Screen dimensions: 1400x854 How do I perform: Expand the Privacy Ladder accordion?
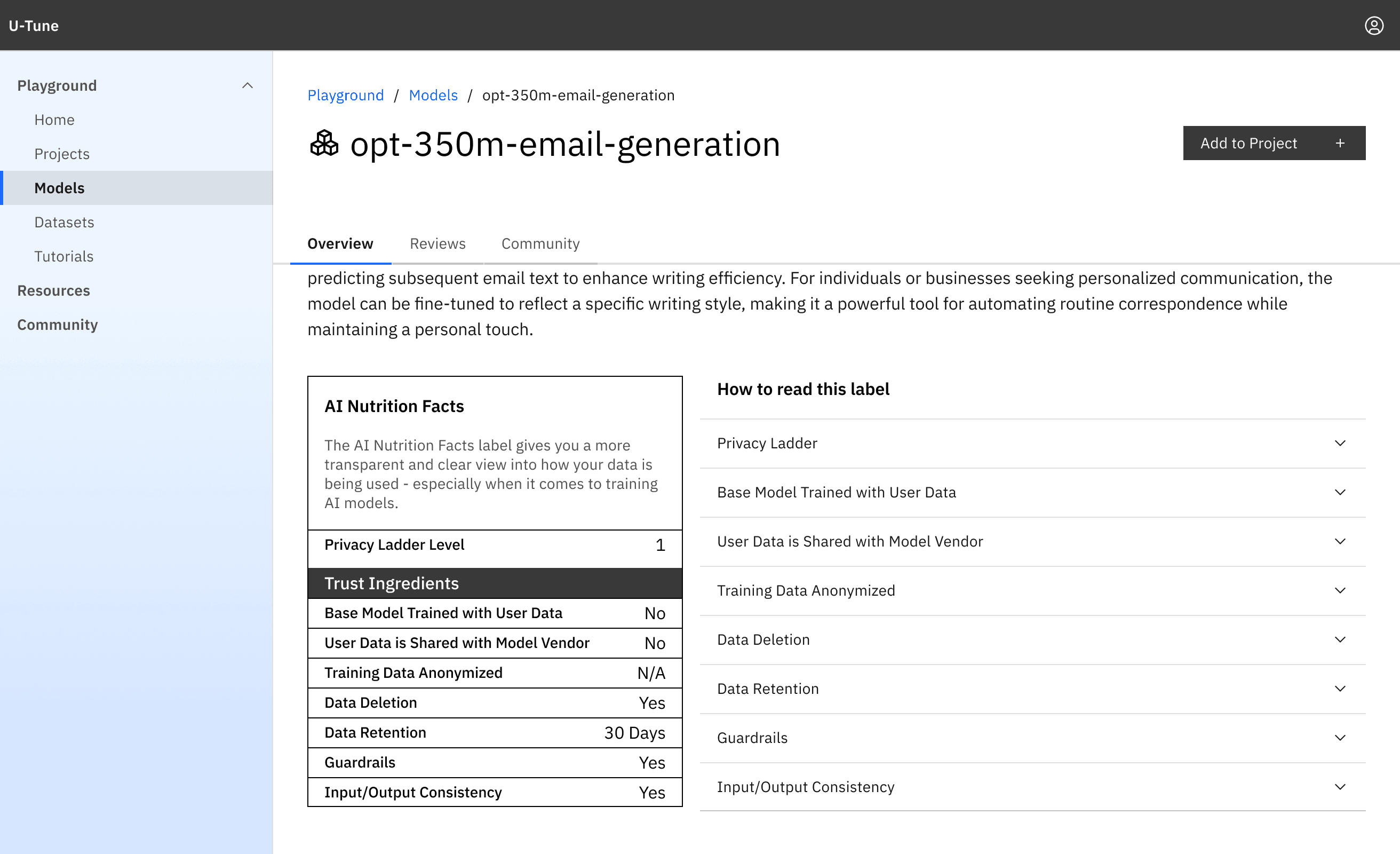point(1032,444)
